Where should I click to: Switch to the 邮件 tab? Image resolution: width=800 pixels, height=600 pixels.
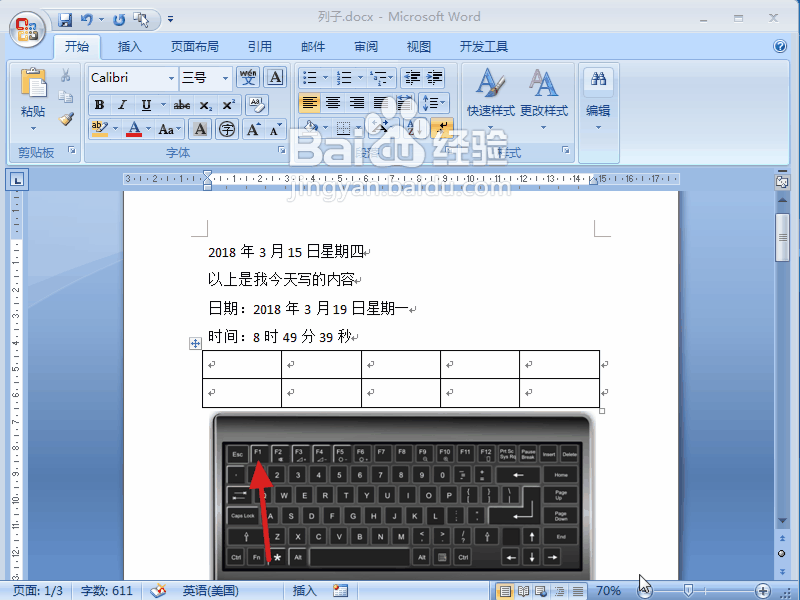tap(313, 47)
